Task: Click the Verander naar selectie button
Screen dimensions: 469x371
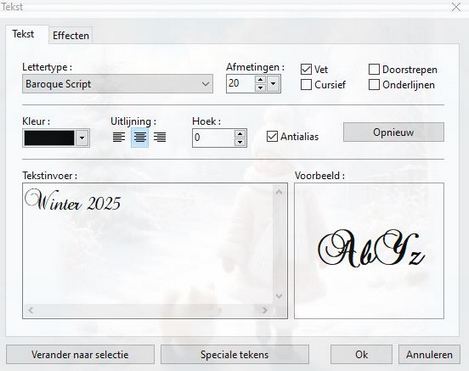Action: tap(80, 354)
